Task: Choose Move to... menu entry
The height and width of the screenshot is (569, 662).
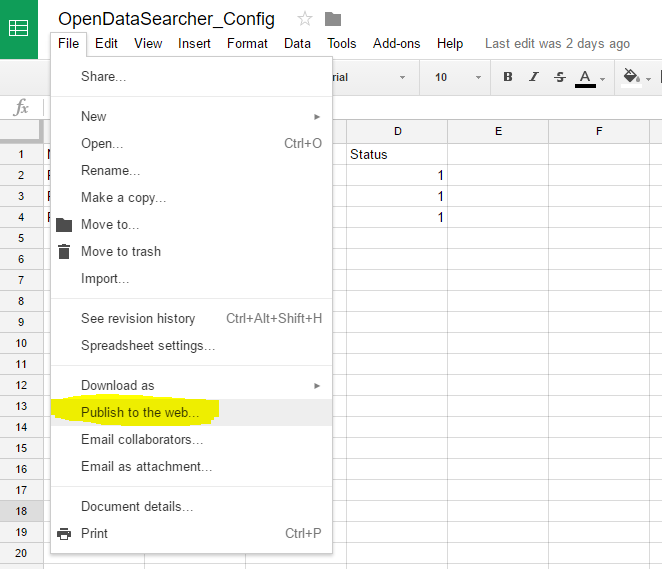Action: [191, 225]
